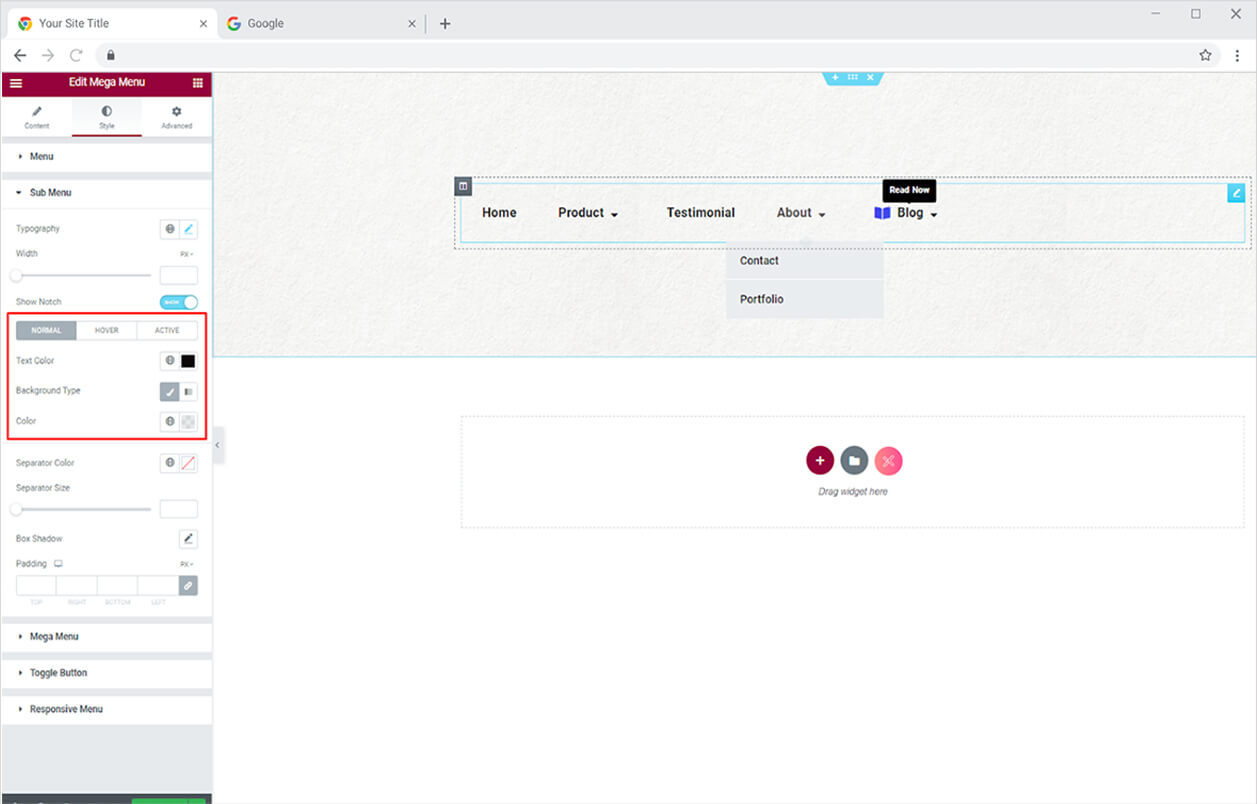
Task: Open the widgets grid panel icon
Action: click(197, 83)
